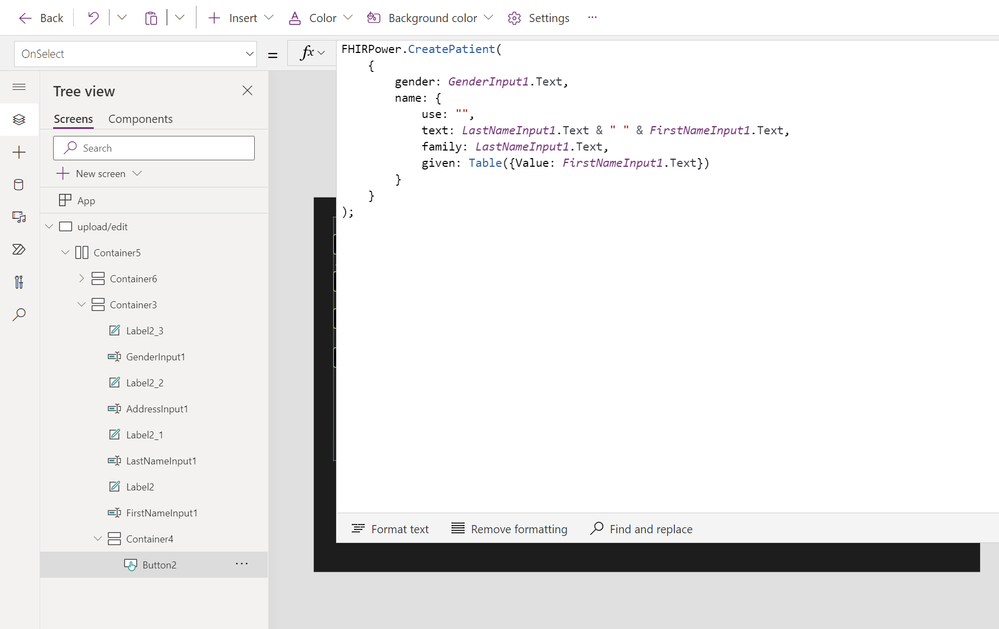Close the Tree view panel
999x629 pixels.
coord(247,90)
